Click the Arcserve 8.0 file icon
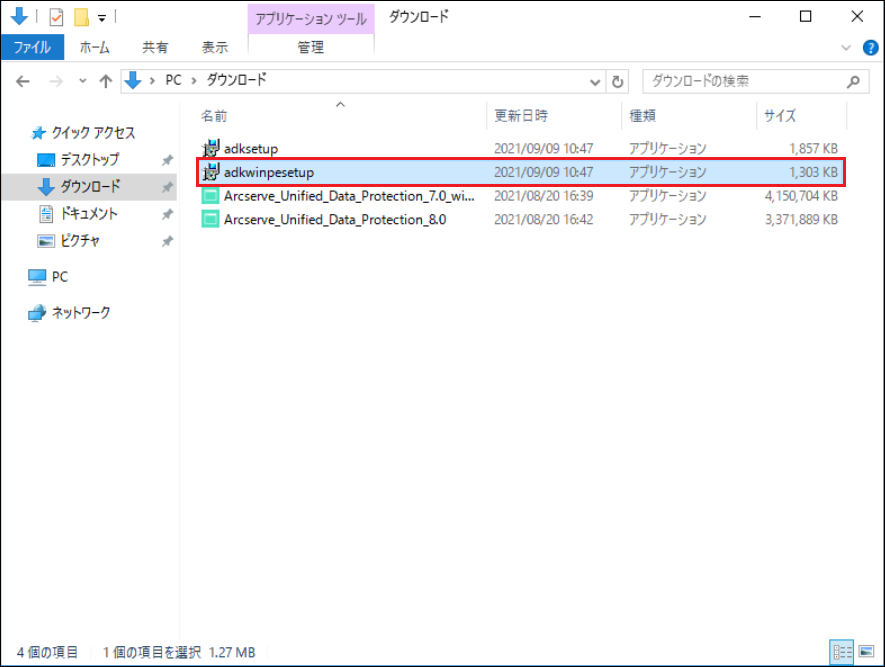The width and height of the screenshot is (885, 667). tap(211, 220)
